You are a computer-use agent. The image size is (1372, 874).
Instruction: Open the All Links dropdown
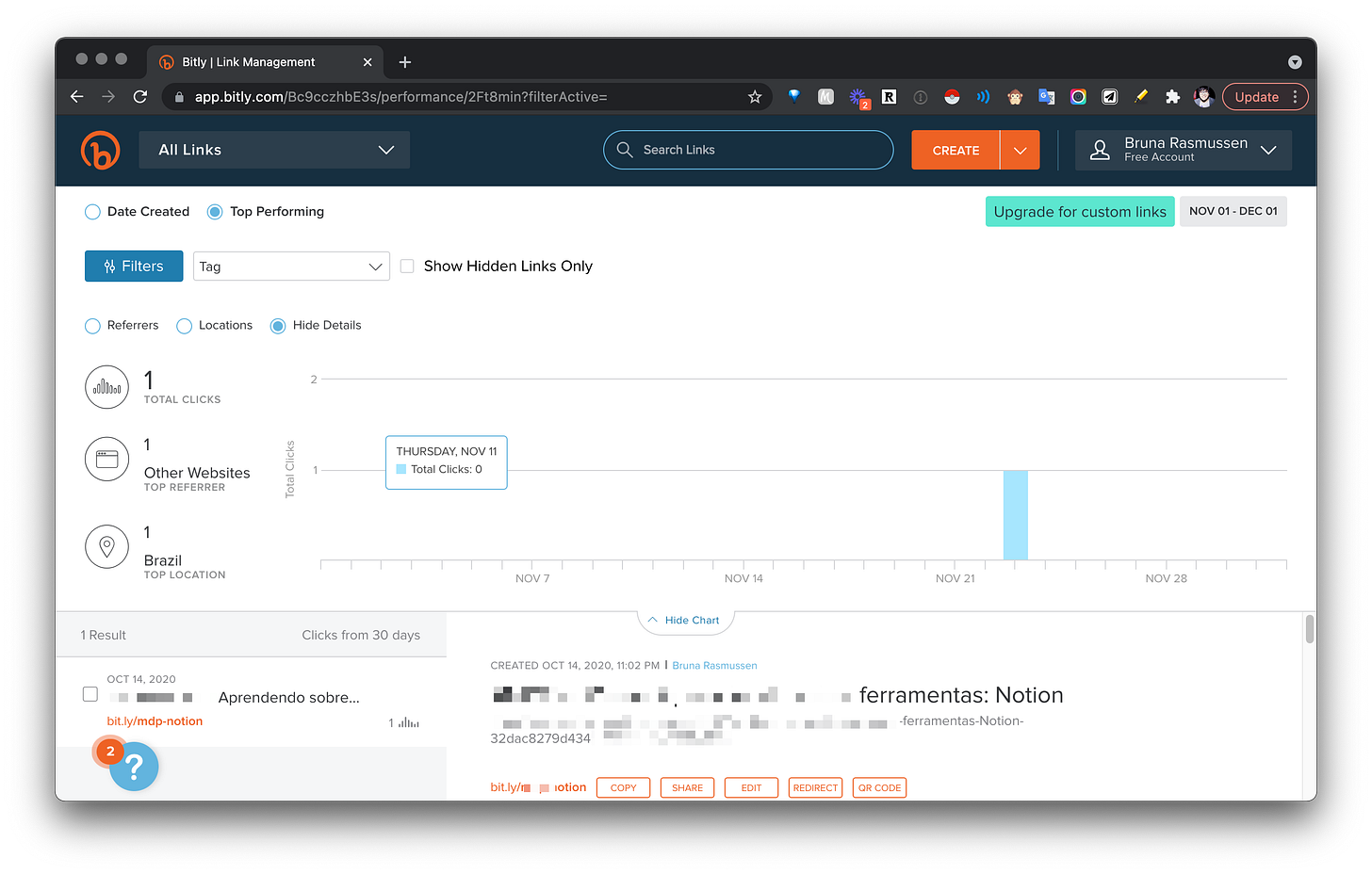[x=274, y=150]
